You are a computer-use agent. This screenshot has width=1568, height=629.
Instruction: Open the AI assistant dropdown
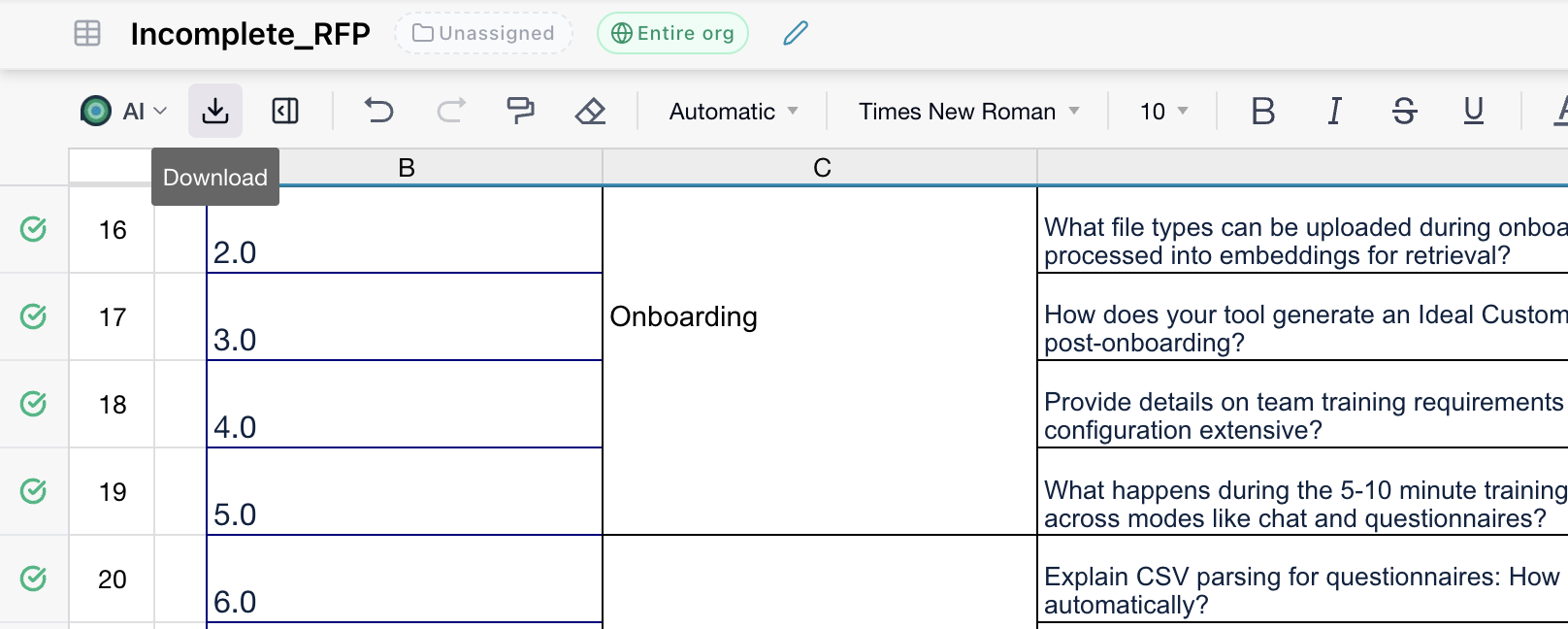(x=124, y=111)
